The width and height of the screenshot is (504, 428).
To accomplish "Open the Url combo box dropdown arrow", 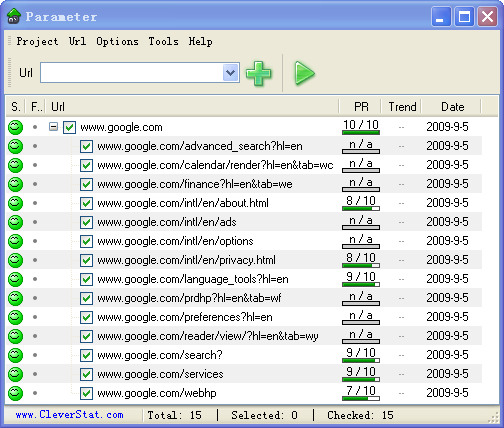I will point(230,72).
